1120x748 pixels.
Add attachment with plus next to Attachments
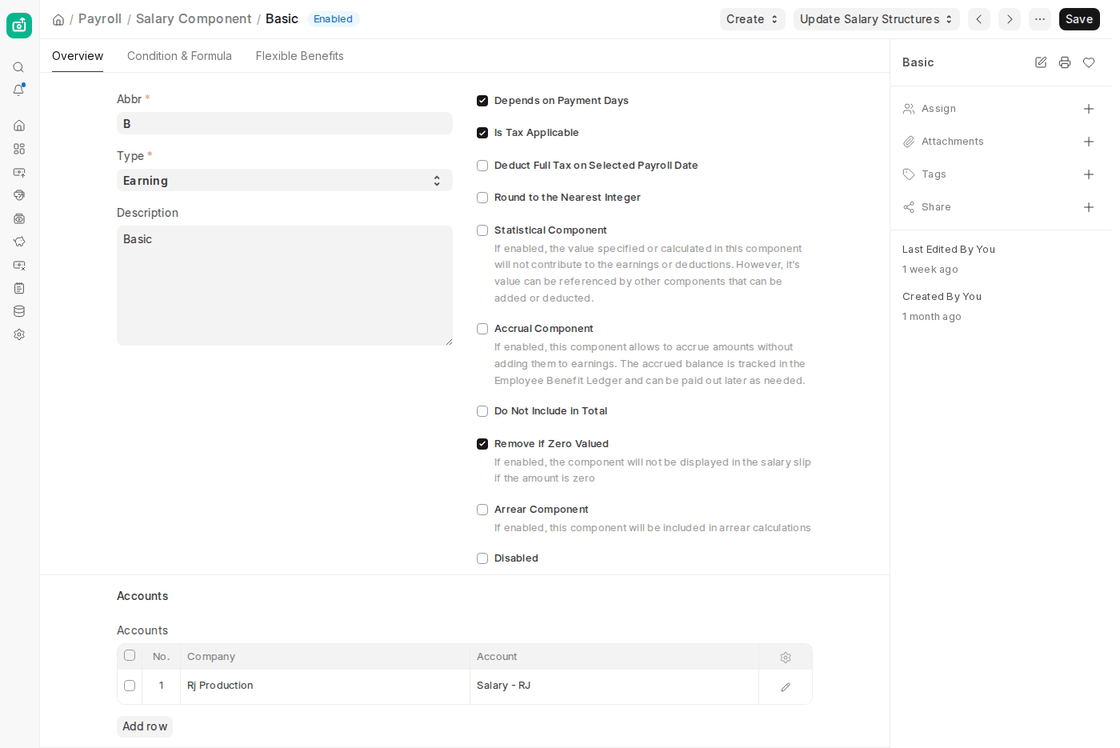coord(1089,141)
